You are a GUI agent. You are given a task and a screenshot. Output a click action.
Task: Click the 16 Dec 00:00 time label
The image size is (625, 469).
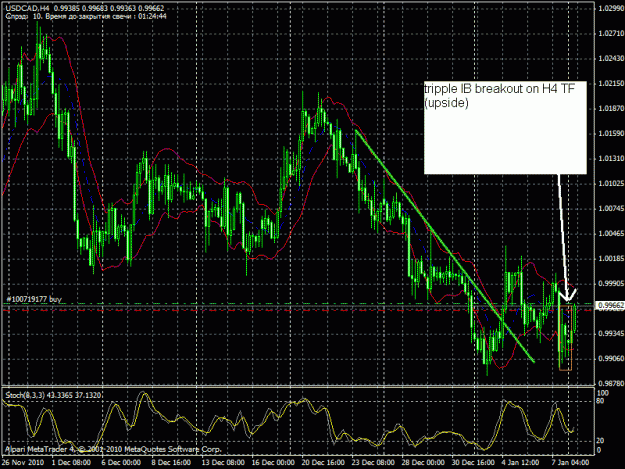273,463
